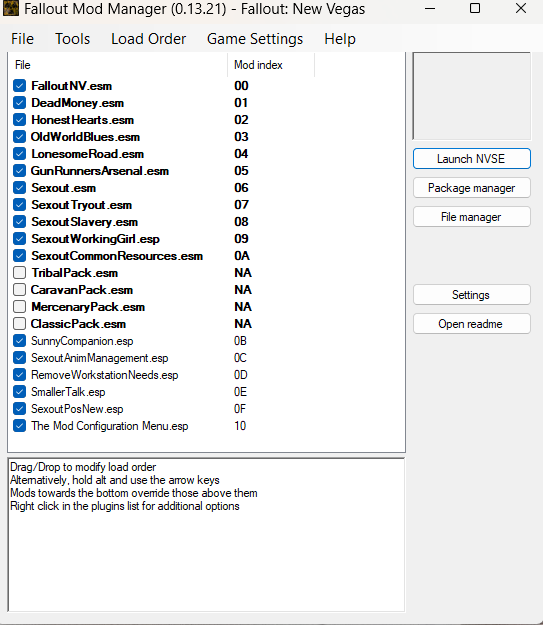Viewport: 543px width, 625px height.
Task: Toggle the LonesomeRoad.esm checkbox
Action: [20, 154]
